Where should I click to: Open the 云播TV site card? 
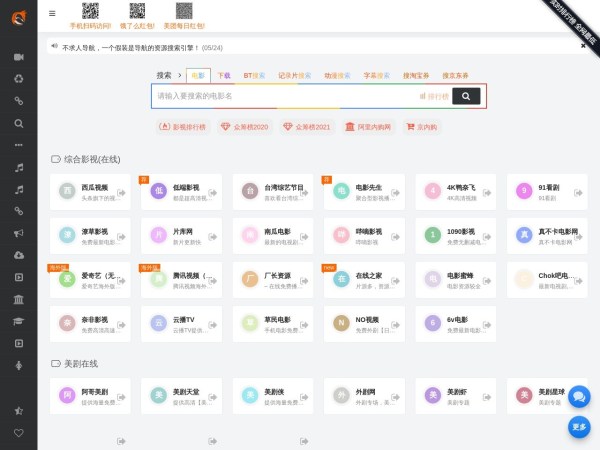181,324
